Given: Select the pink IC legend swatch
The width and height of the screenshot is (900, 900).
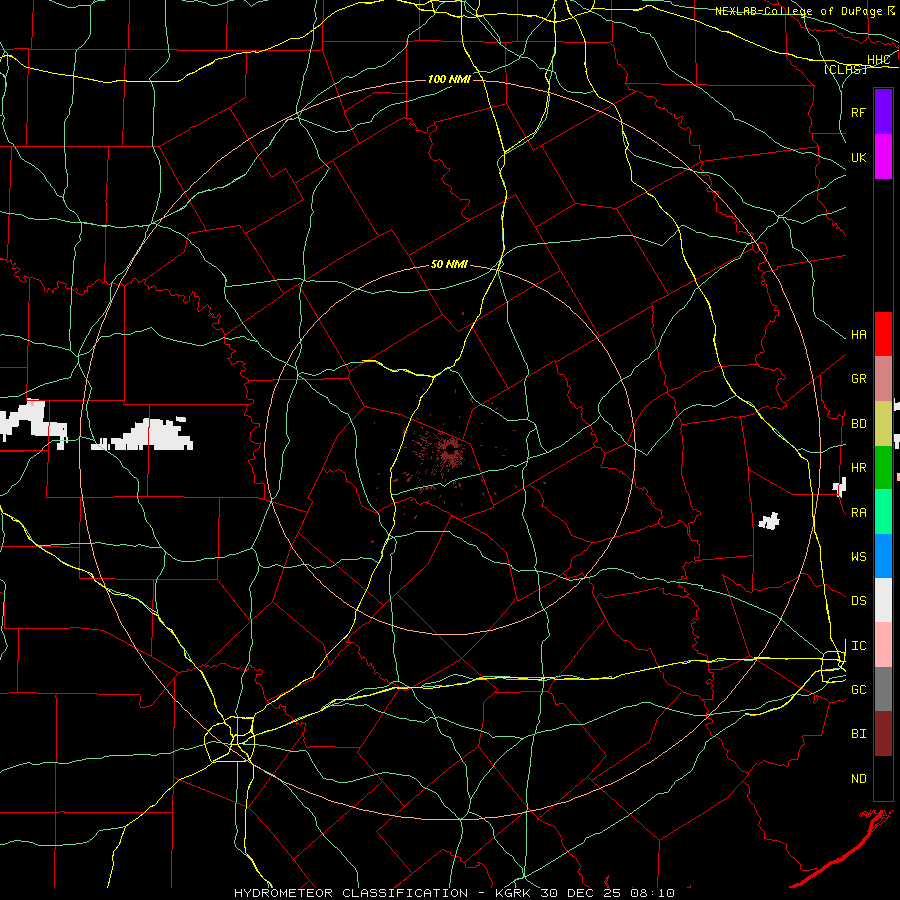Looking at the screenshot, I should 883,645.
